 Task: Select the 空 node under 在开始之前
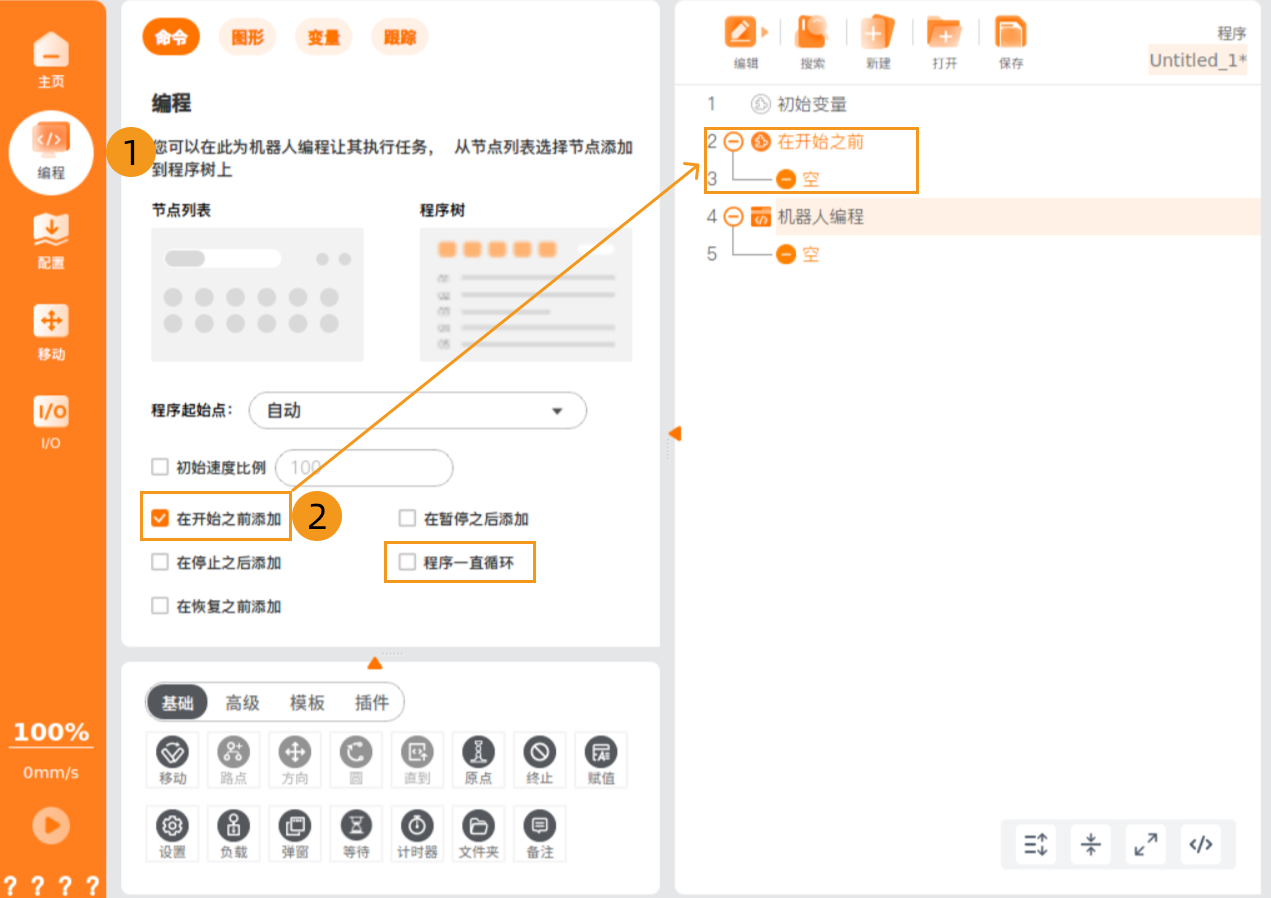coord(798,179)
